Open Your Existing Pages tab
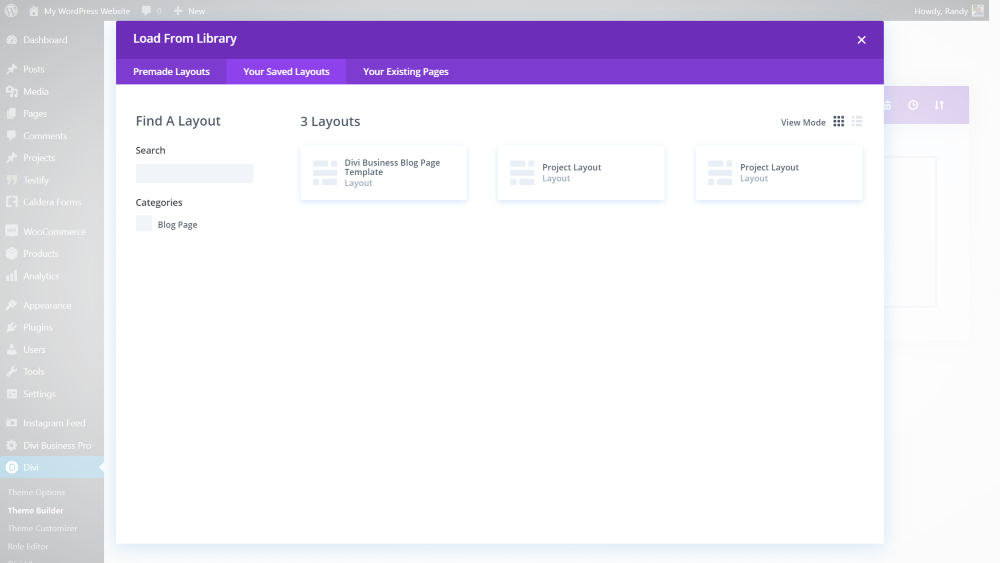1000x563 pixels. [406, 71]
